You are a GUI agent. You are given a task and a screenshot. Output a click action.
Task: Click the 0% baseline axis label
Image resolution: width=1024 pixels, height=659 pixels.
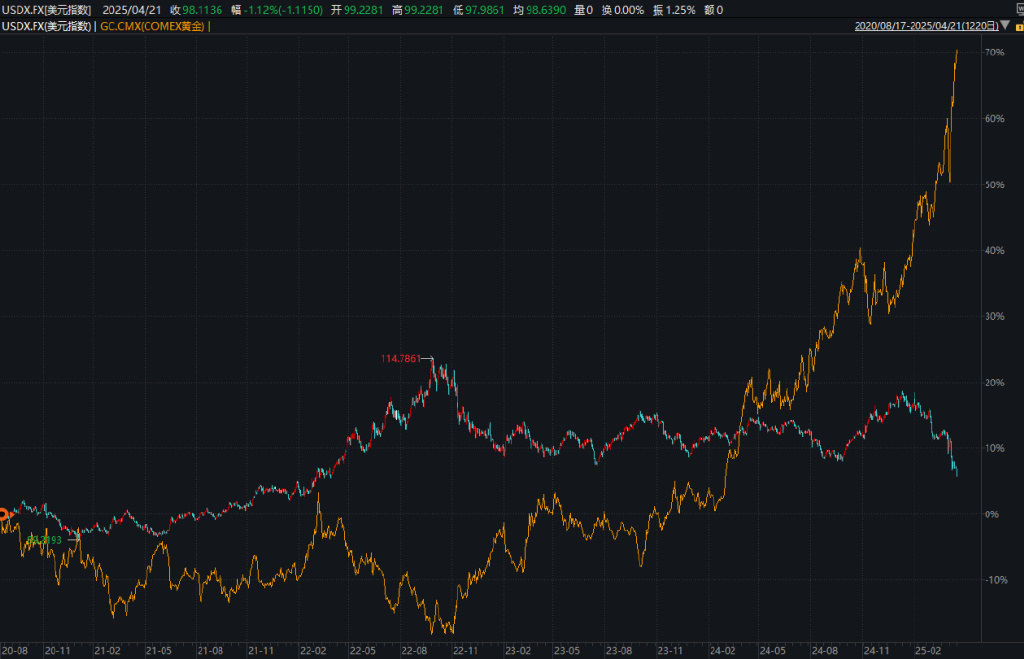coord(992,514)
